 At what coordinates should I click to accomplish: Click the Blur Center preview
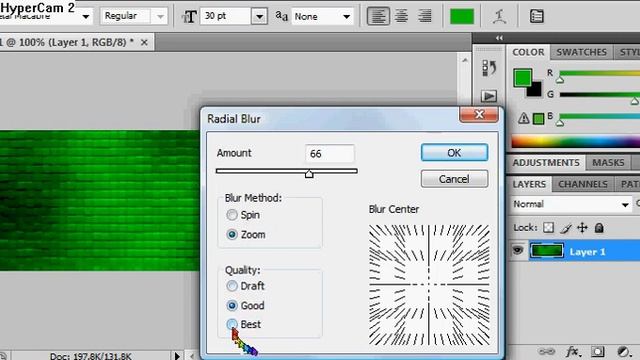pos(429,284)
